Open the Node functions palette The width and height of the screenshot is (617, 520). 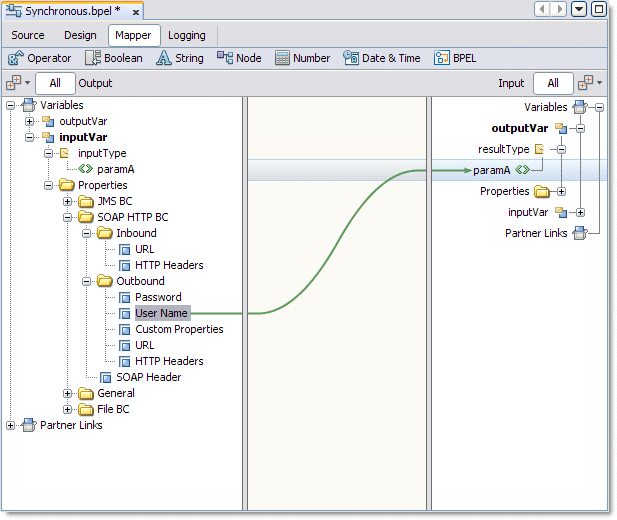click(239, 58)
